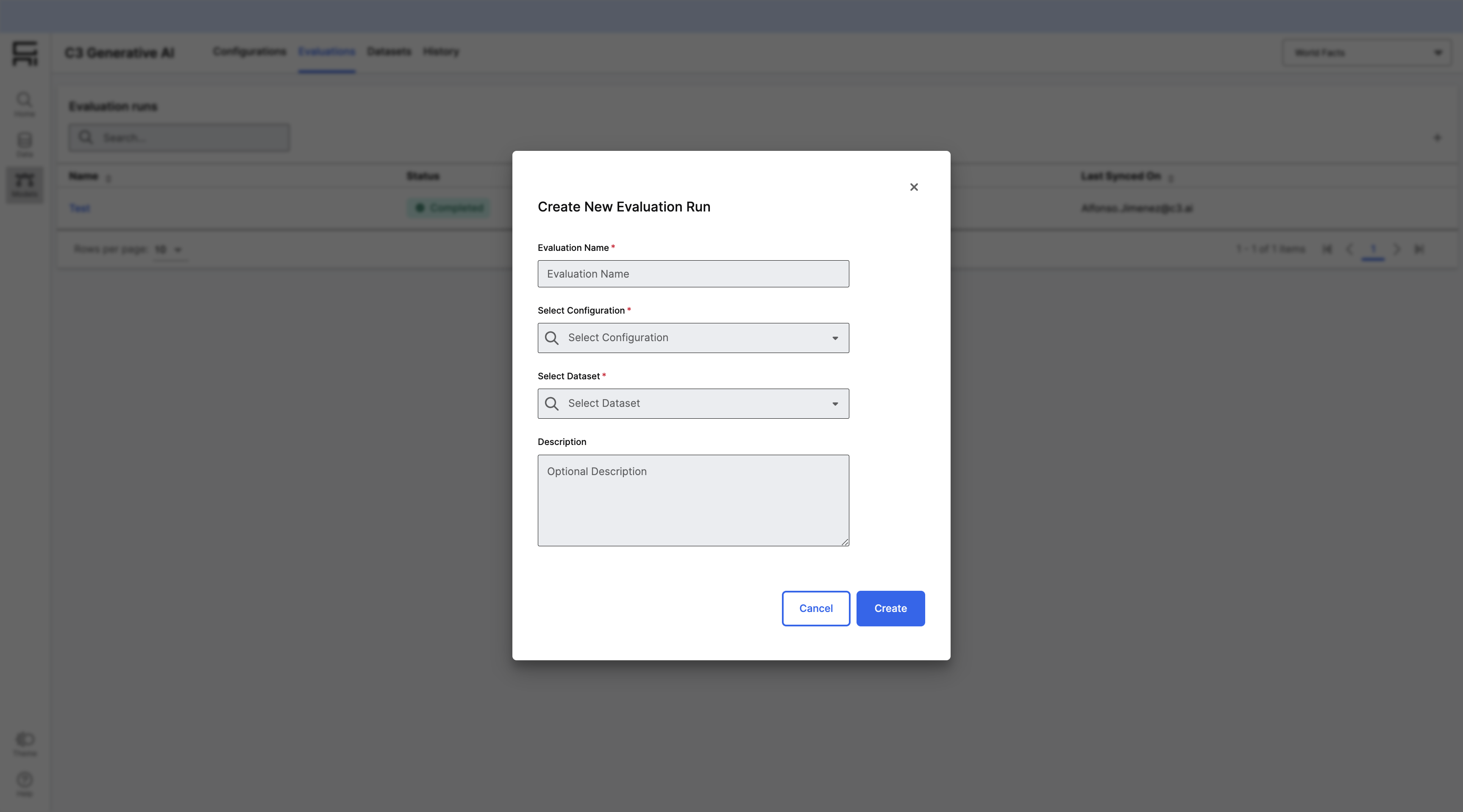Open the rows per page dropdown
The height and width of the screenshot is (812, 1463).
(x=169, y=249)
